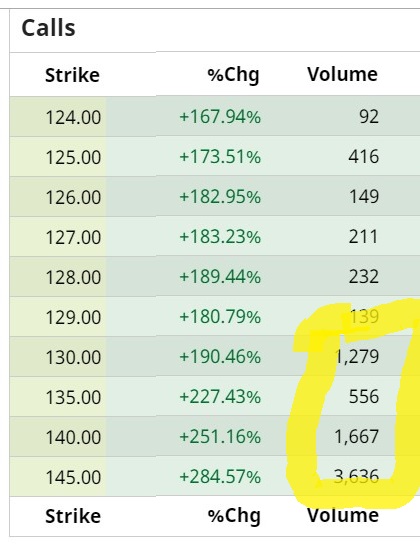Click the bottom %Chg footer header

click(x=234, y=516)
